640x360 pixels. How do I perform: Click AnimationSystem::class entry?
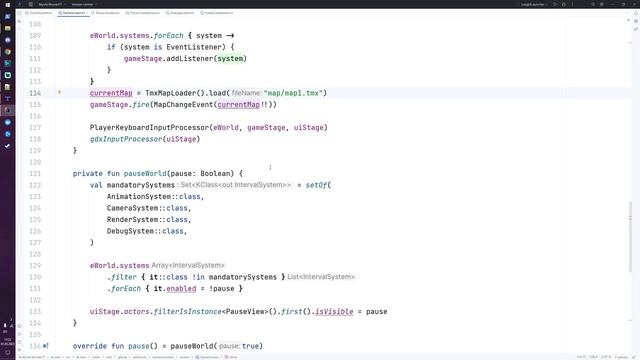(154, 196)
